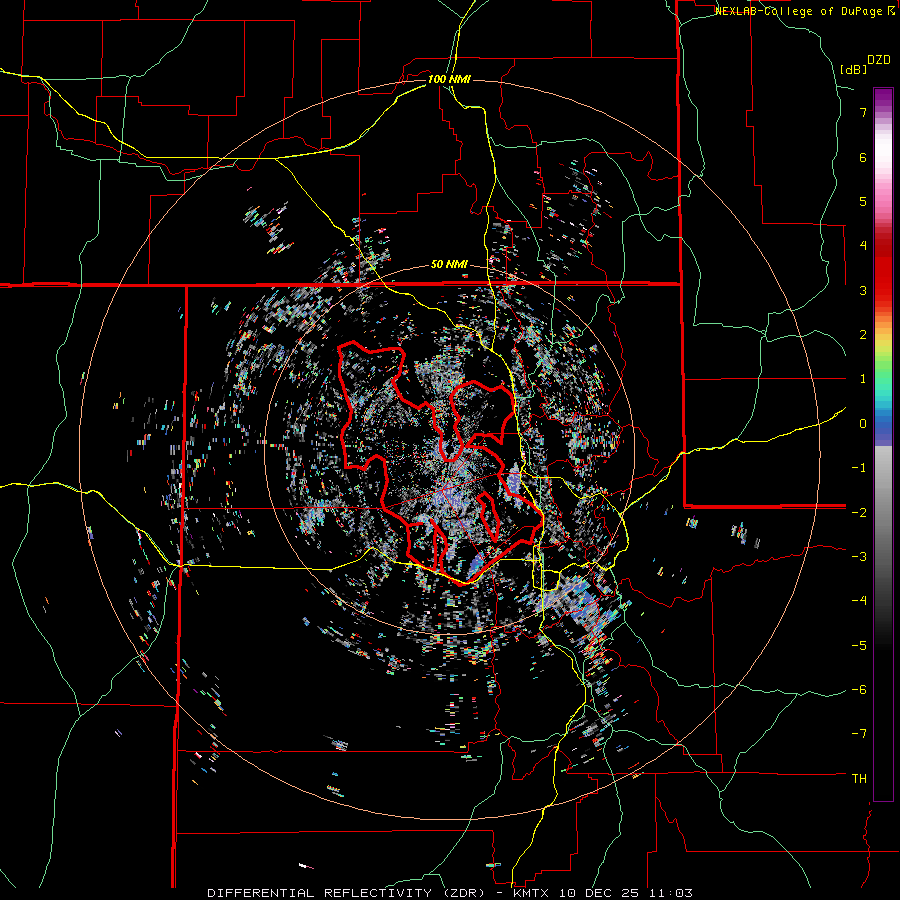Click the legend value -5
The height and width of the screenshot is (900, 900).
[x=859, y=646]
